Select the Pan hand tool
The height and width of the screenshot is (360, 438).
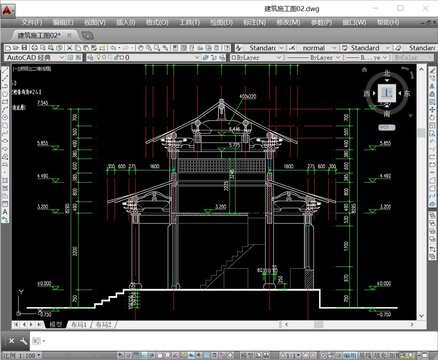click(x=141, y=48)
